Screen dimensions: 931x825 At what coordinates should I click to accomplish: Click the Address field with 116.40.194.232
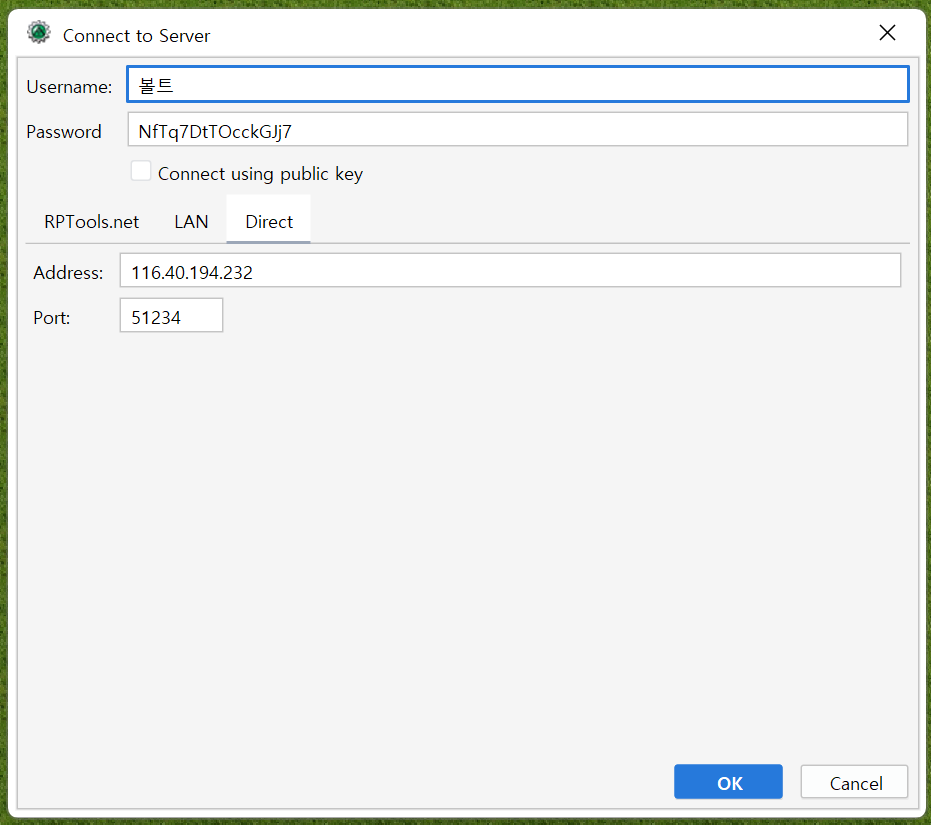click(510, 271)
